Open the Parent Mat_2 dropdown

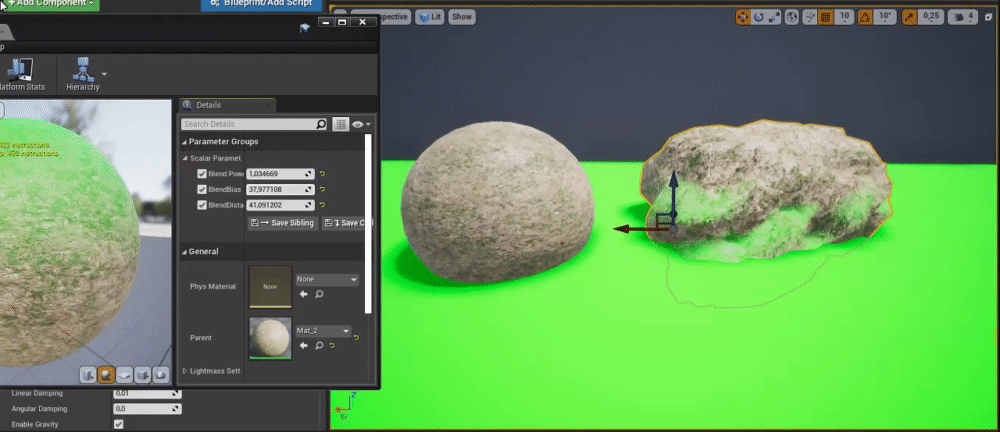323,331
